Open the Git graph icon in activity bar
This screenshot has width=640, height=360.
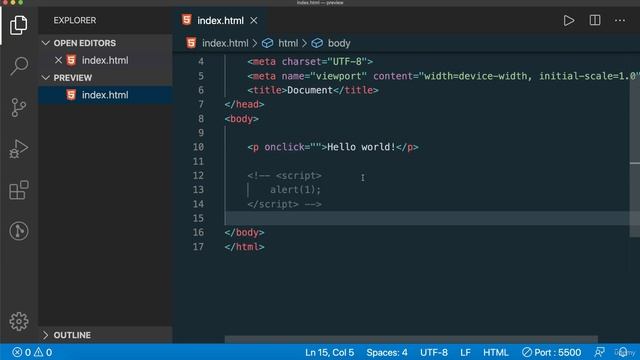tap(19, 231)
